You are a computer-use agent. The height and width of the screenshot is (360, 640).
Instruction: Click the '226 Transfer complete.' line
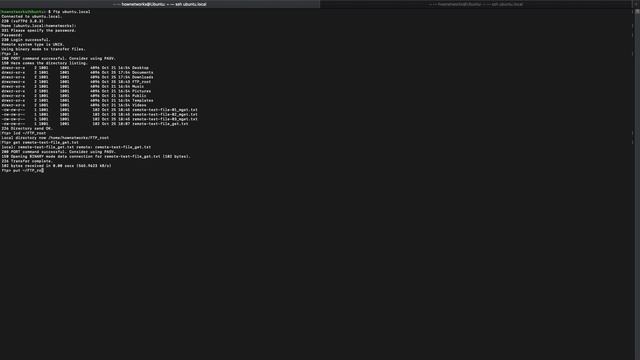tap(27, 161)
